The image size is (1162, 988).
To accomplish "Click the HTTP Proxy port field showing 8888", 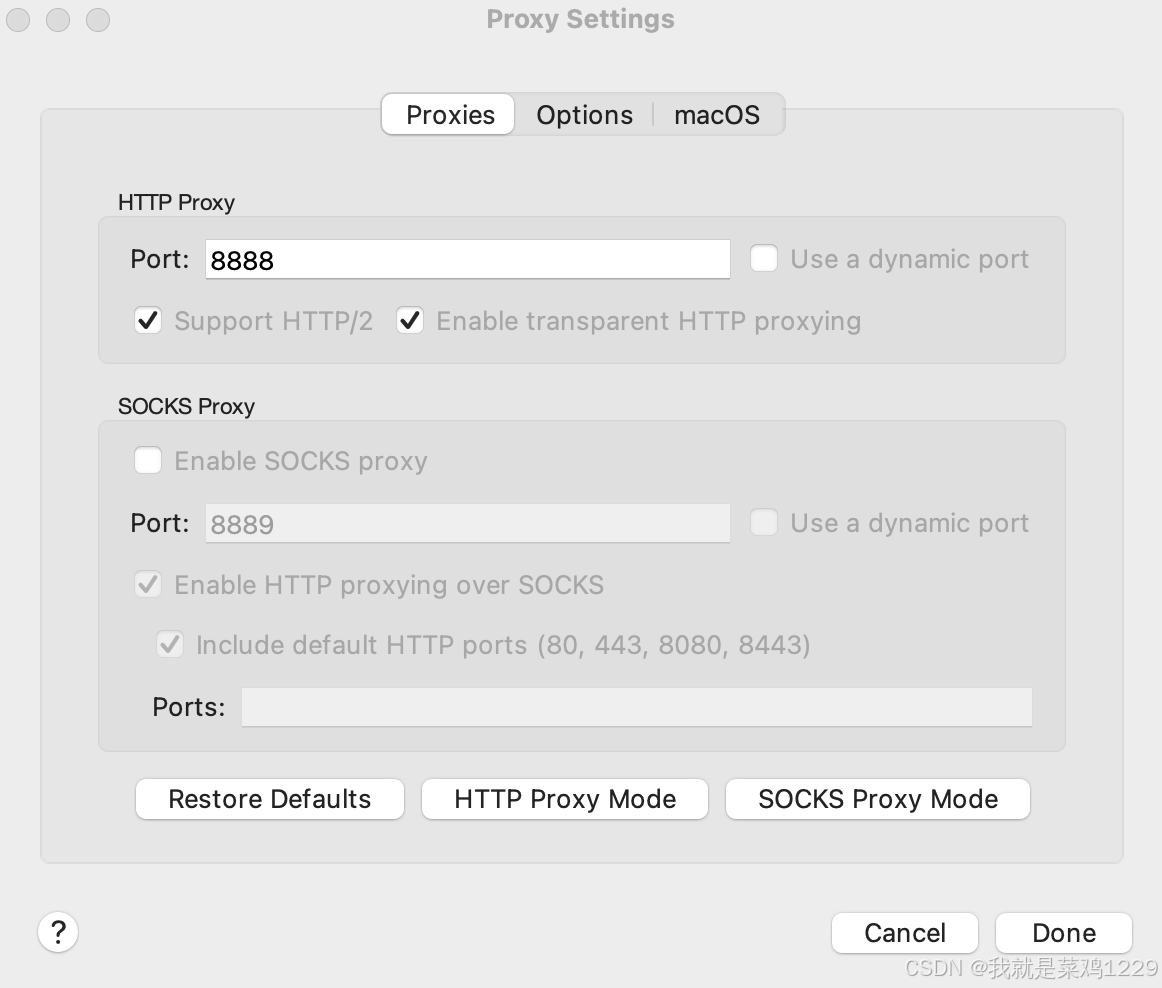I will click(x=468, y=259).
